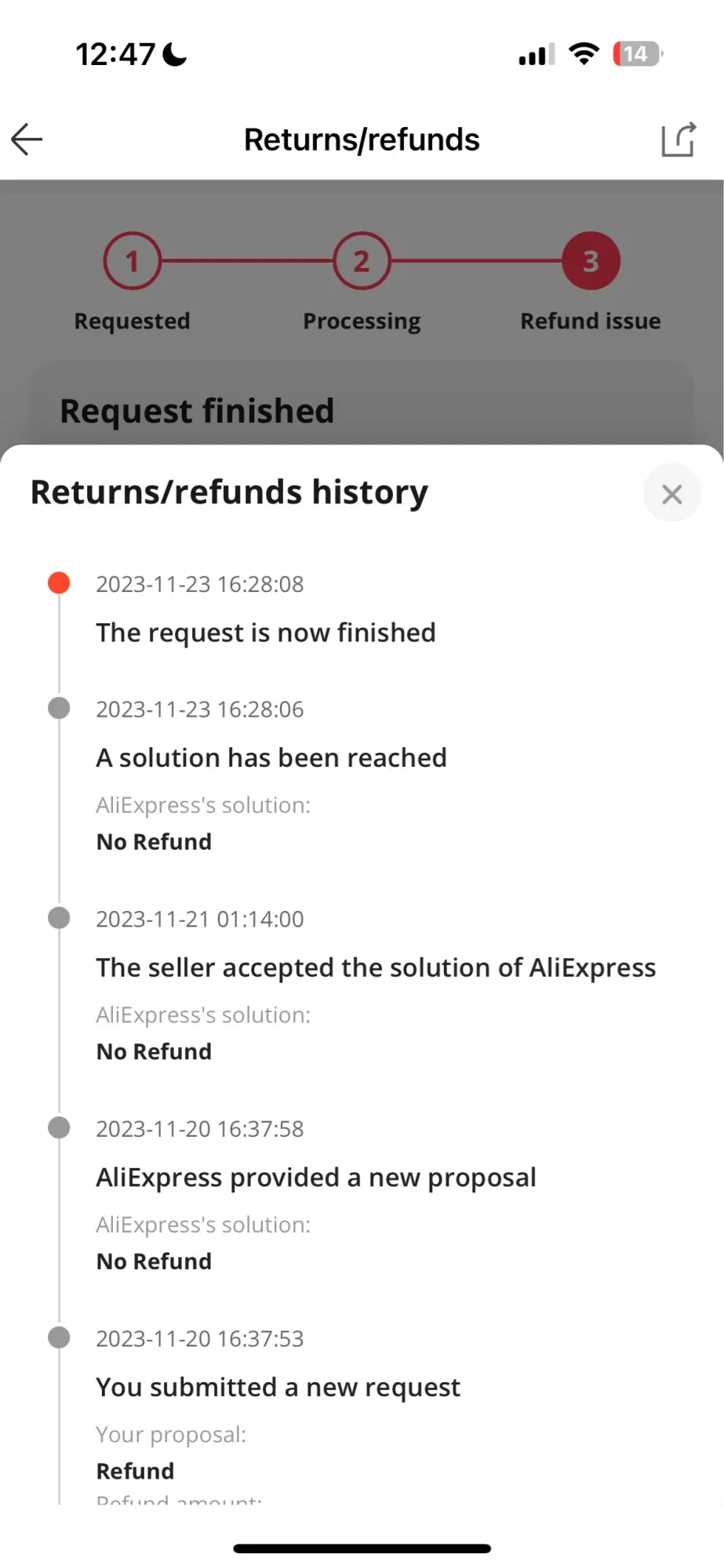This screenshot has height=1568, width=724.
Task: Tap the iOS home indicator bar
Action: coord(362,1548)
